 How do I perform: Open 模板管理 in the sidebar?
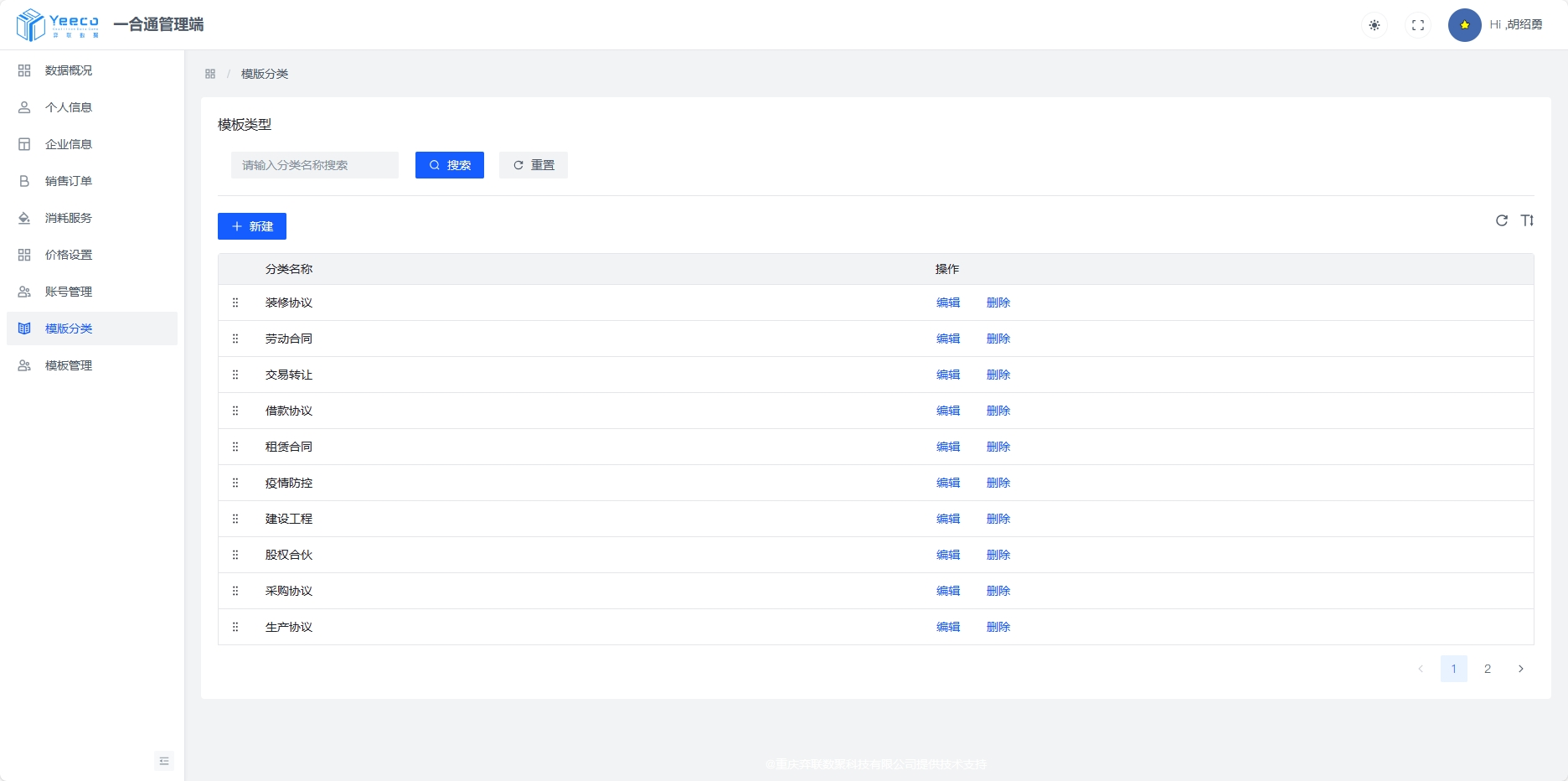click(69, 365)
